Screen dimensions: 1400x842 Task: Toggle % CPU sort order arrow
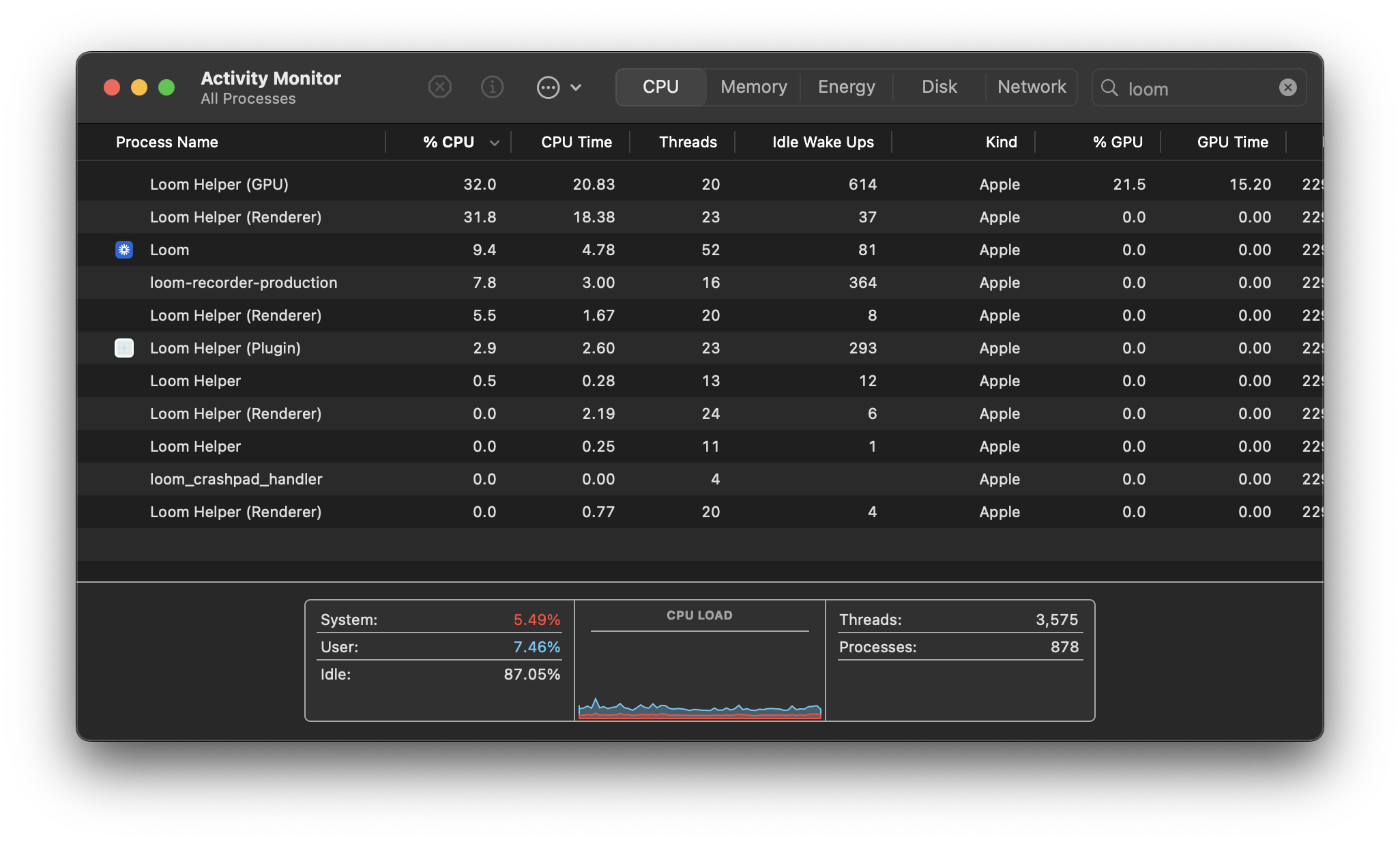495,143
